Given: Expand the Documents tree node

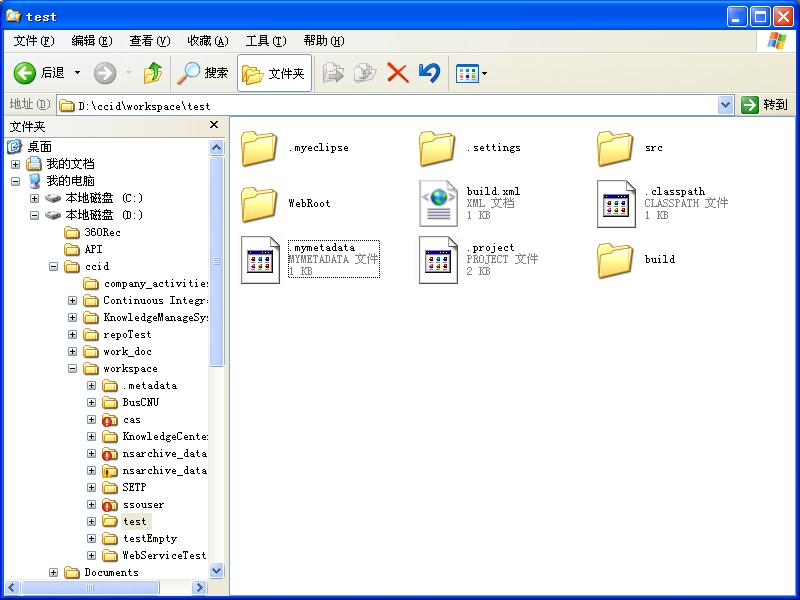Looking at the screenshot, I should (x=53, y=572).
